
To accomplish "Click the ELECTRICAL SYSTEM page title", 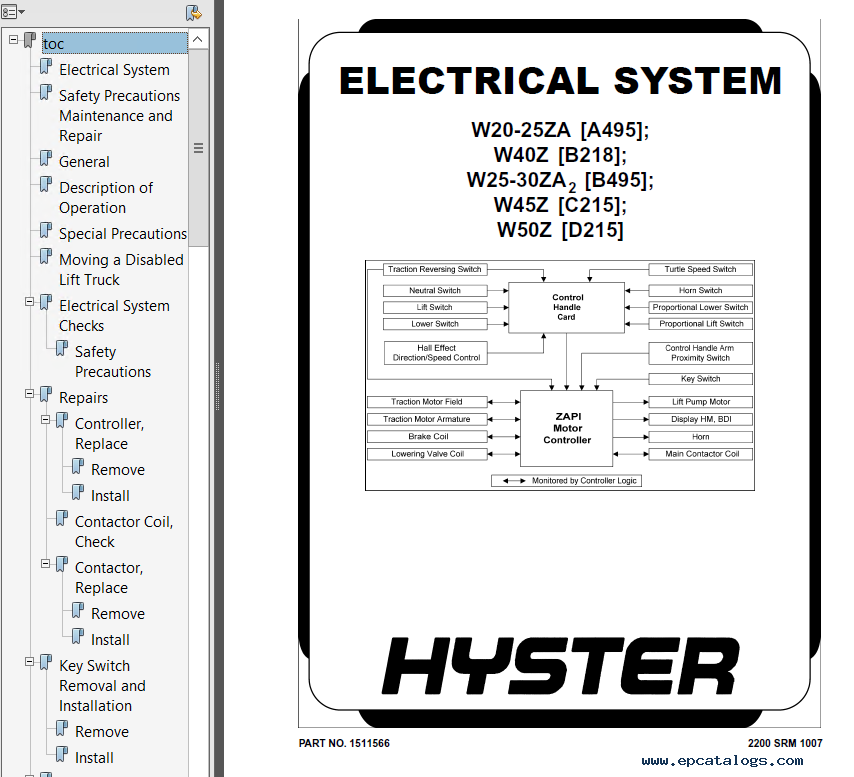I will [x=560, y=81].
